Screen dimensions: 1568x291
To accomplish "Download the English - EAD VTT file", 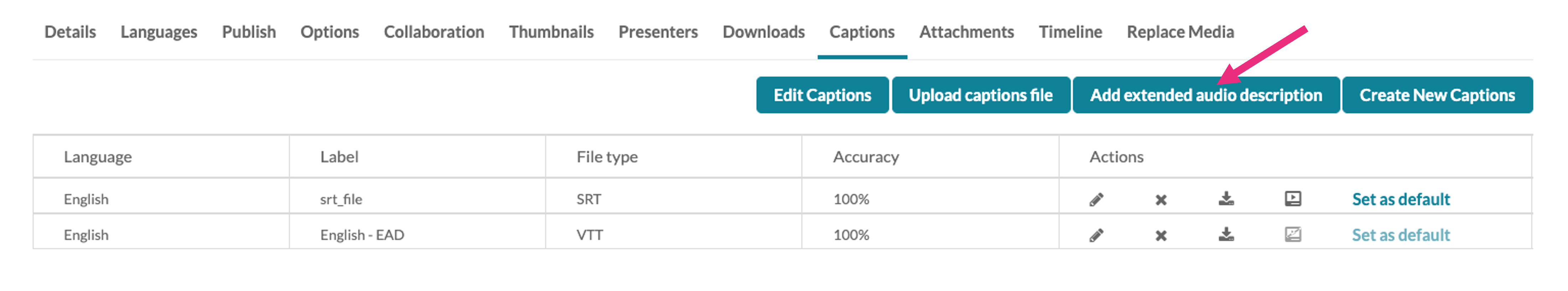I will tap(1226, 234).
